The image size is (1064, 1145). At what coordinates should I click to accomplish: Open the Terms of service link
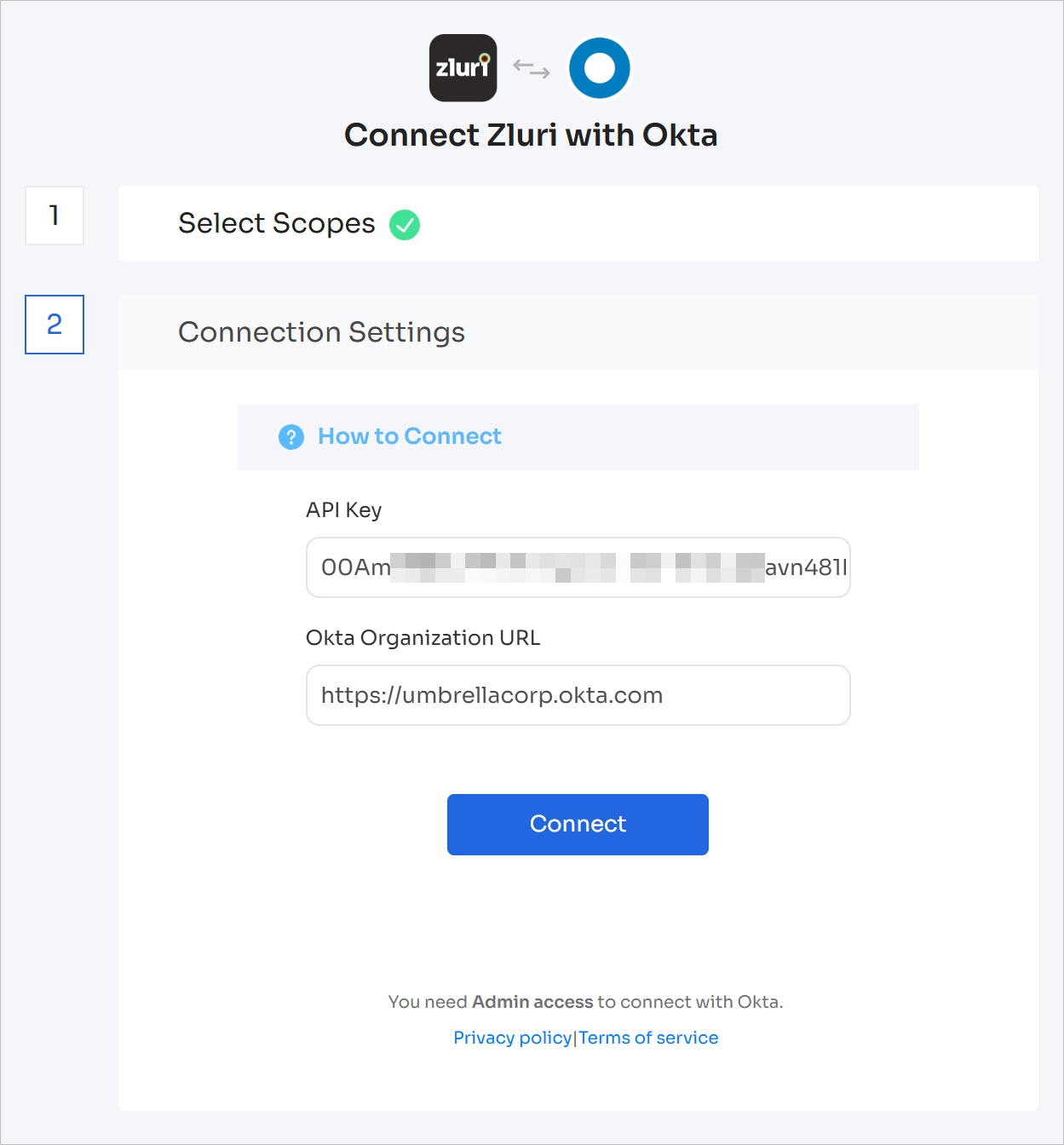tap(648, 1038)
